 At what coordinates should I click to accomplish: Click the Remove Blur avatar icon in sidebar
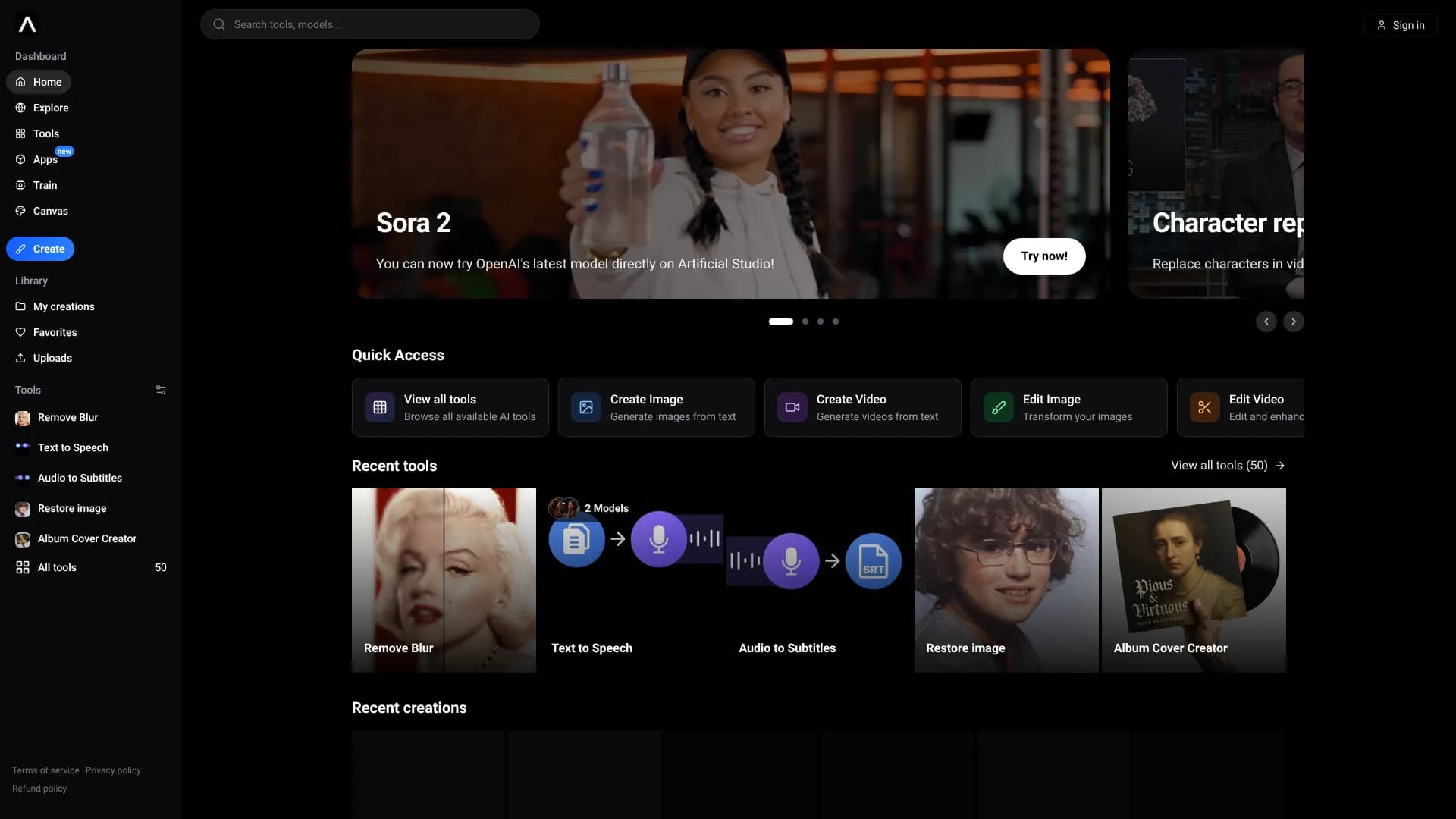(23, 418)
